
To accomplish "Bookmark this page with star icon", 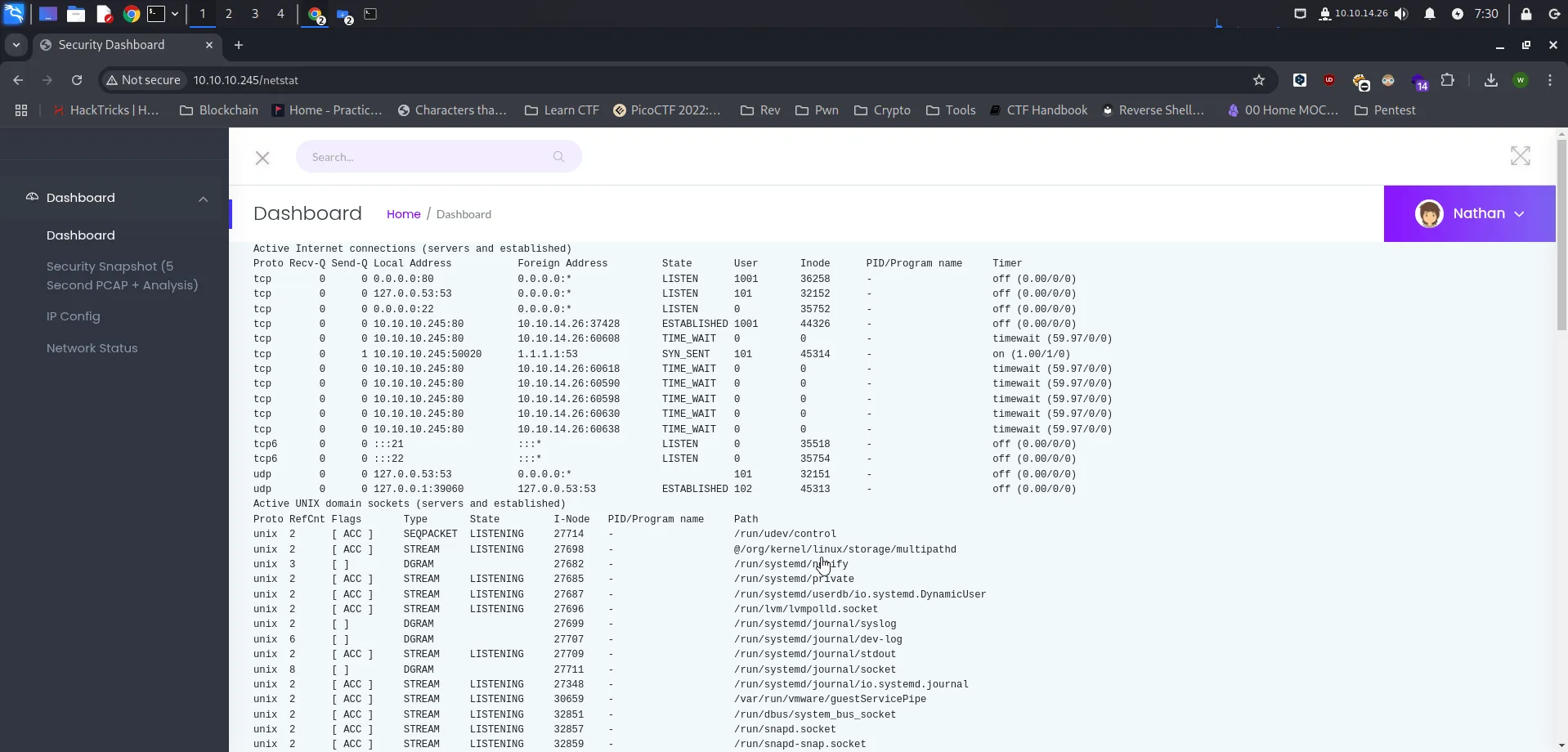I will 1258,80.
